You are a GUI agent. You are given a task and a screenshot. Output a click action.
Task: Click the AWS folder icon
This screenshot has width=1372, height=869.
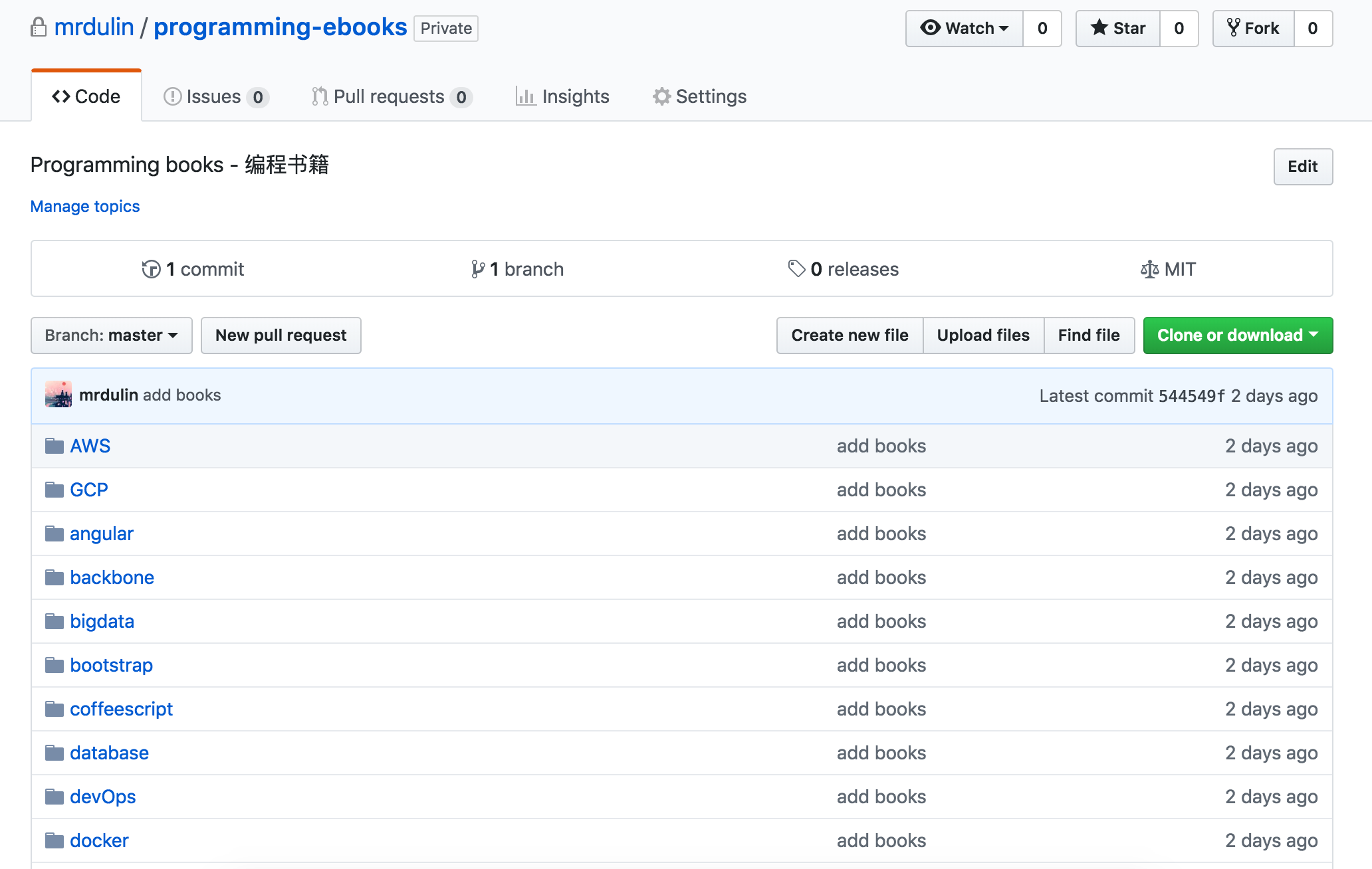(x=54, y=446)
